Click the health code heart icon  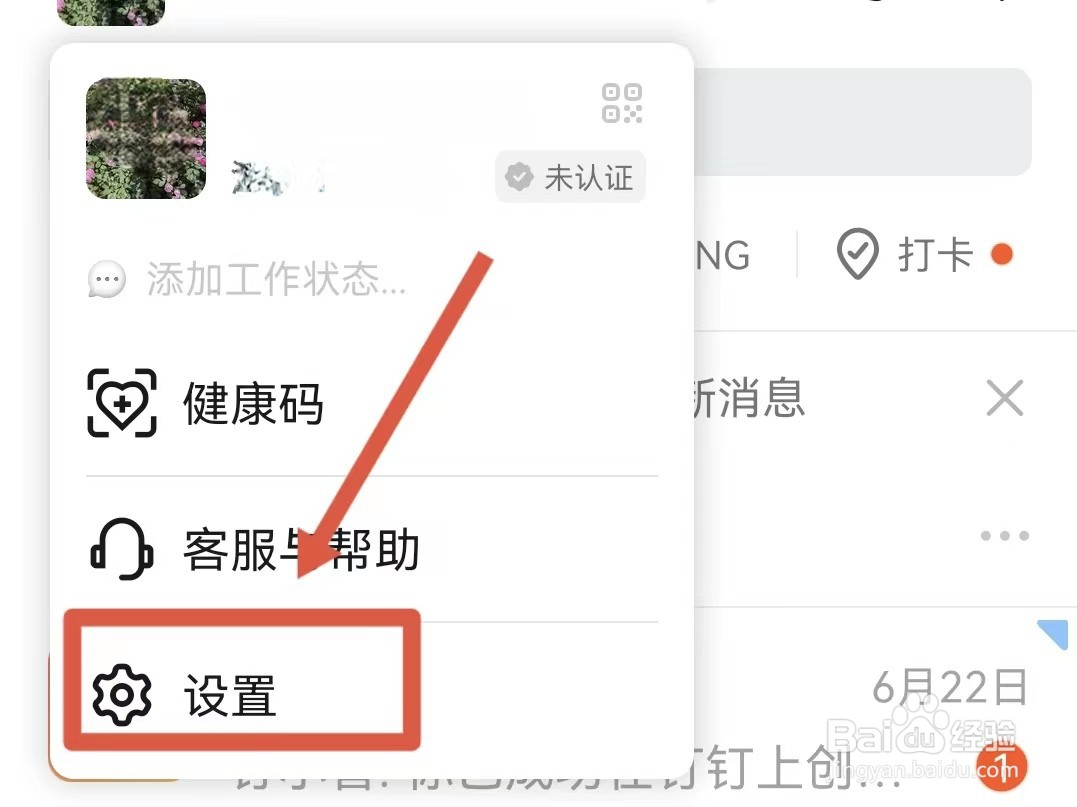(x=122, y=403)
